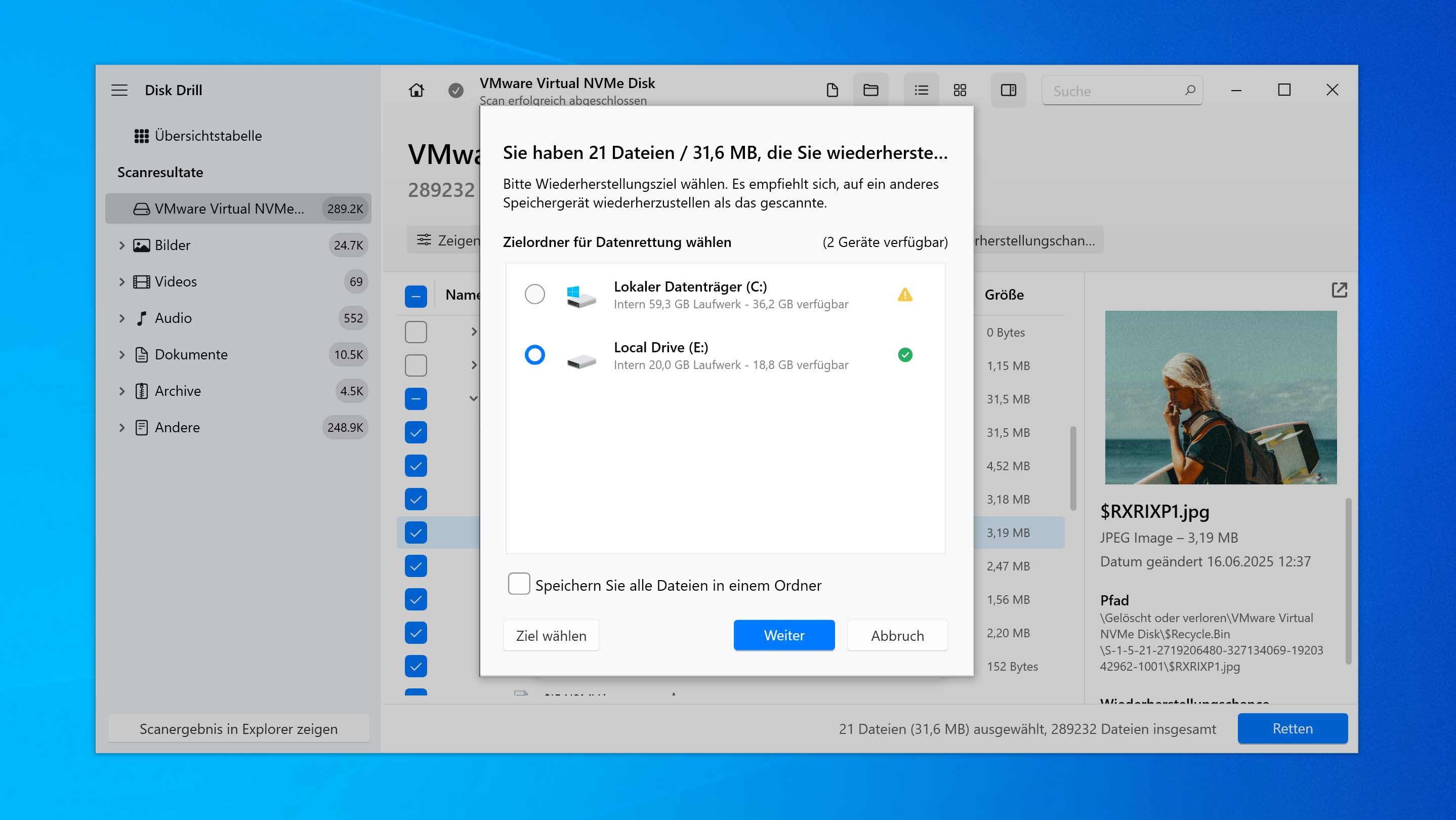This screenshot has width=1456, height=820.
Task: Click the Ziel wählen button
Action: click(x=551, y=635)
